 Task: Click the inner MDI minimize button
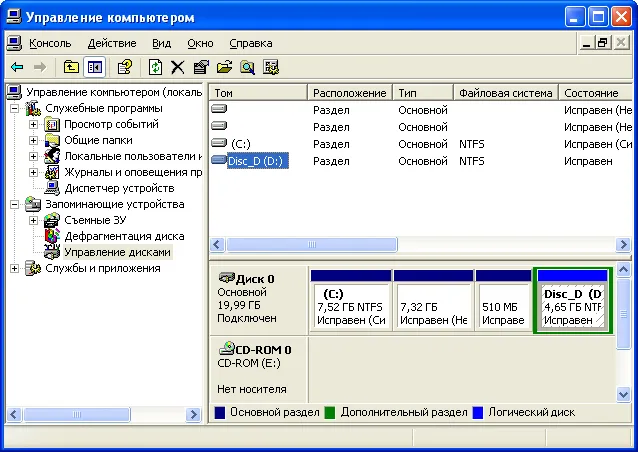(586, 43)
